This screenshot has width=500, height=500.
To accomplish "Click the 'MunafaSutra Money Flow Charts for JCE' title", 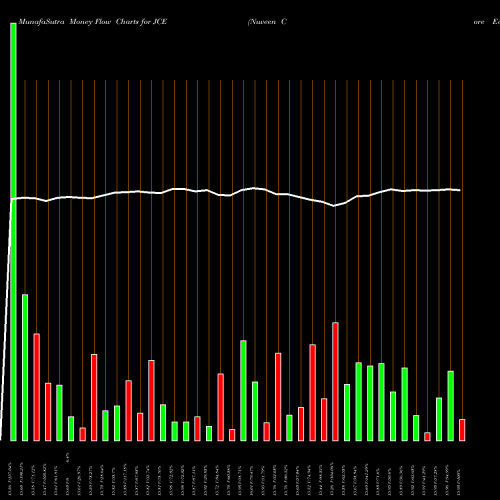I will pos(93,22).
